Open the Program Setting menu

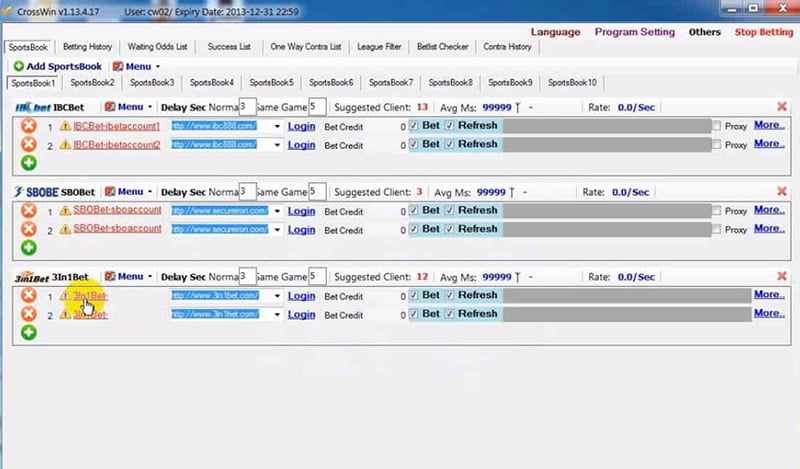click(635, 32)
